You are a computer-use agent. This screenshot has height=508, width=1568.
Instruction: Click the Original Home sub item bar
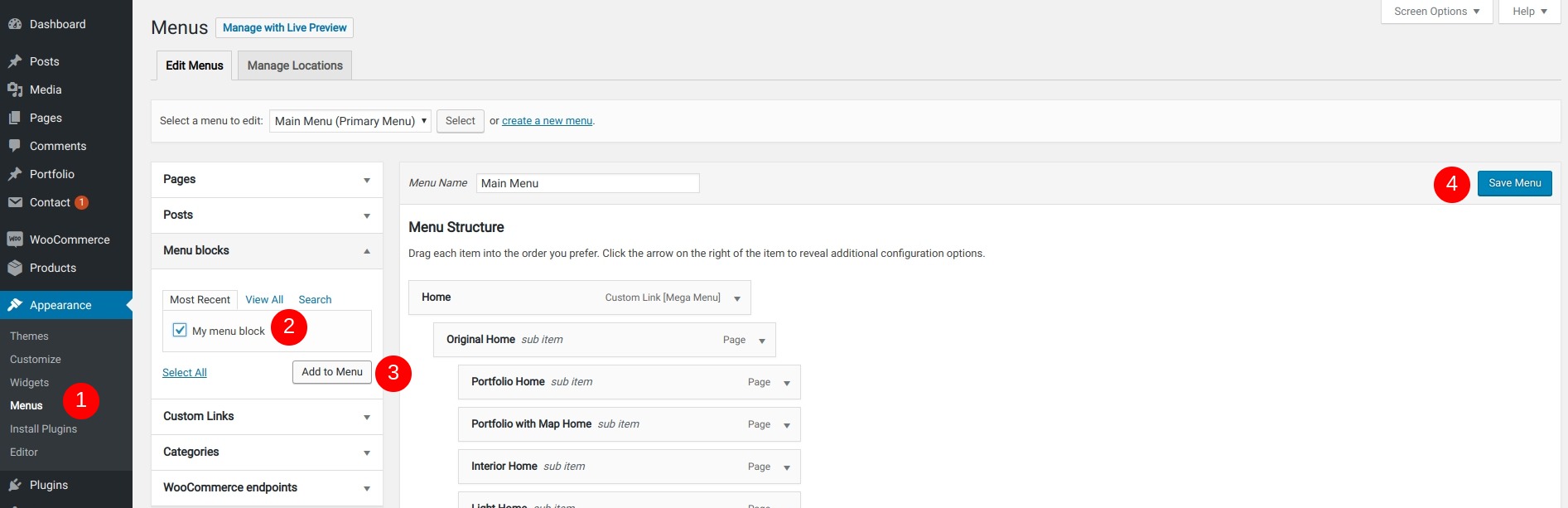point(605,340)
